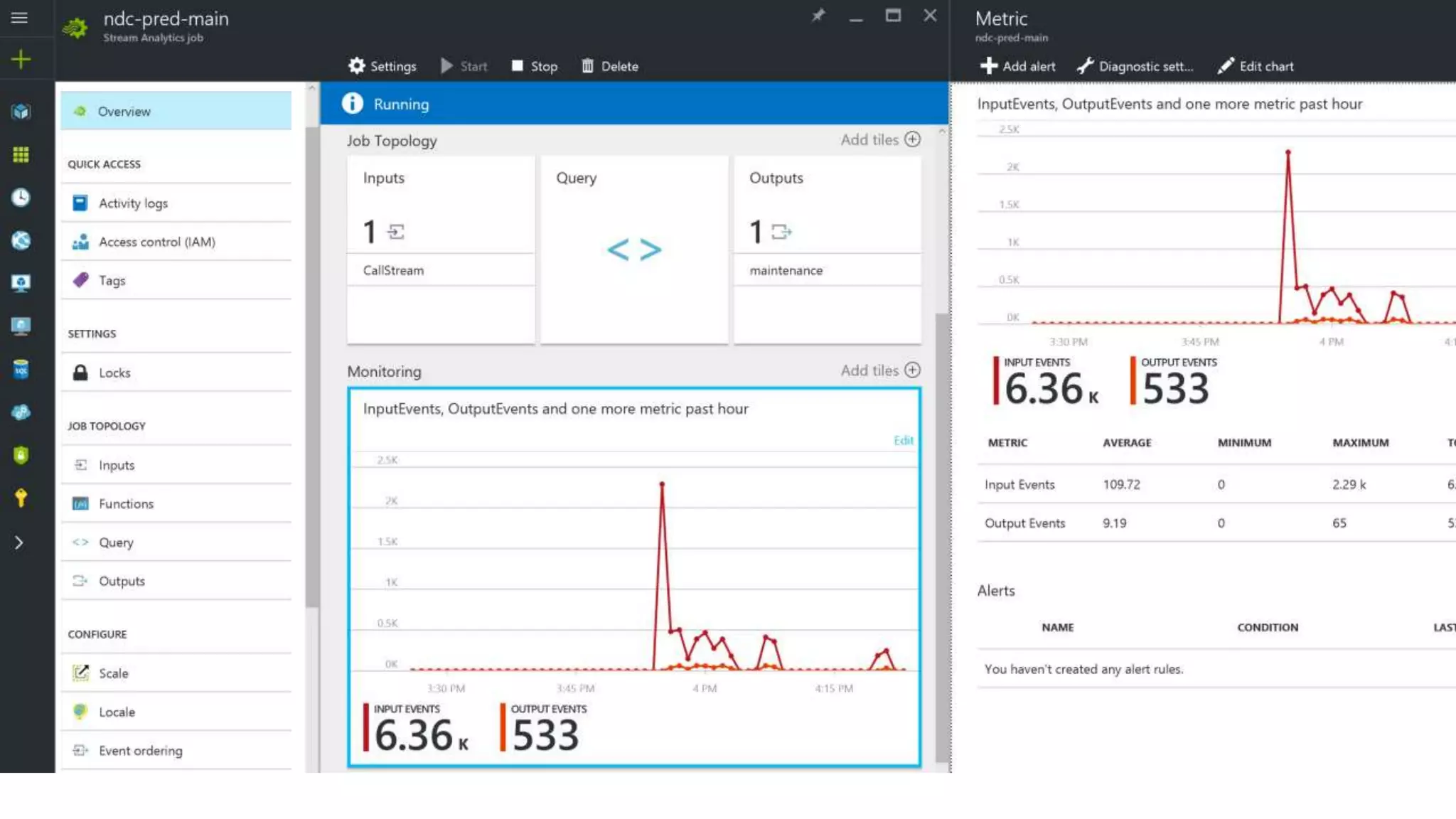Image resolution: width=1456 pixels, height=819 pixels.
Task: Click Add alert plus icon
Action: pos(989,66)
